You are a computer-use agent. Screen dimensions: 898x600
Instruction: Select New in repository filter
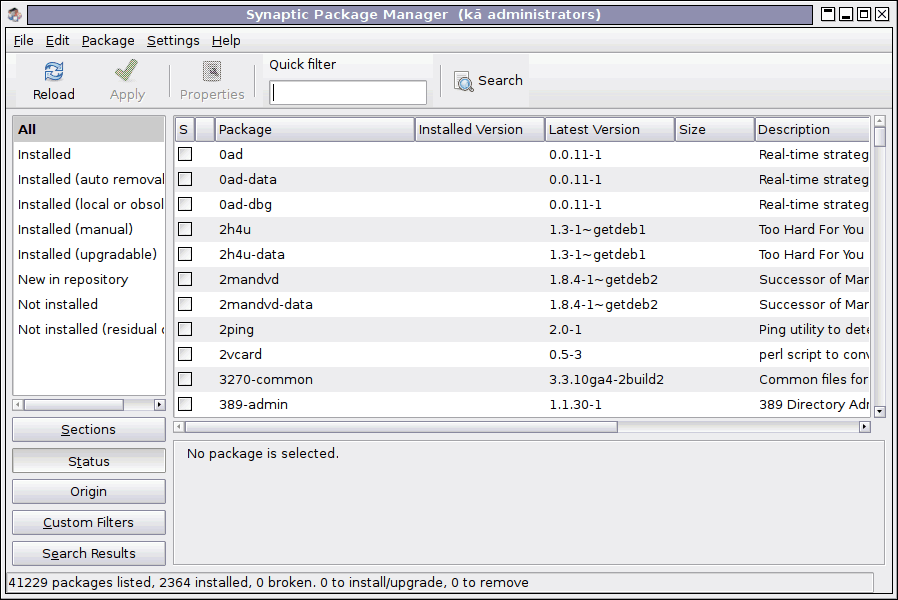click(x=89, y=279)
